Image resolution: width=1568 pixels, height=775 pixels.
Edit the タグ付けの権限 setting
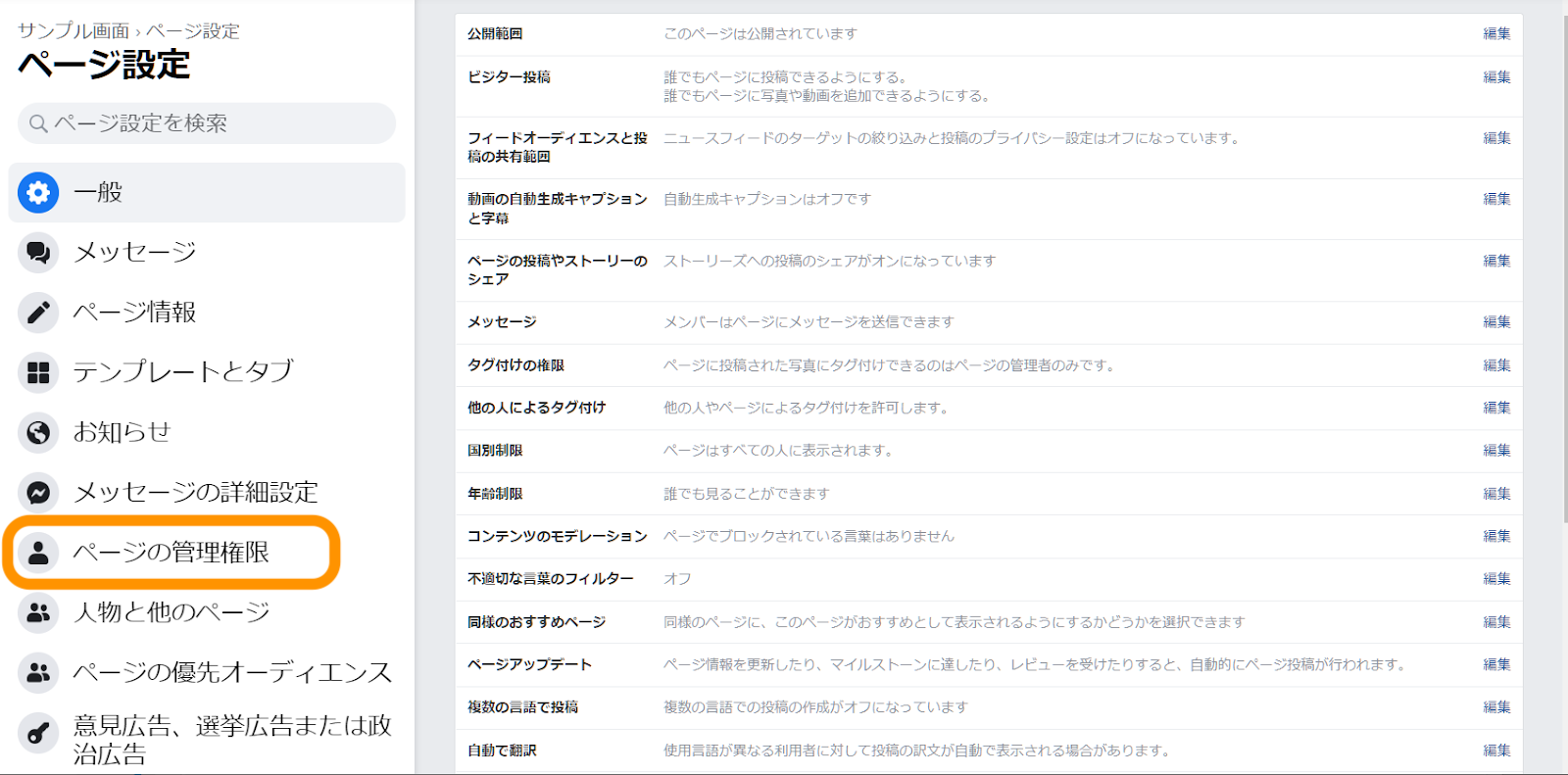click(1496, 365)
